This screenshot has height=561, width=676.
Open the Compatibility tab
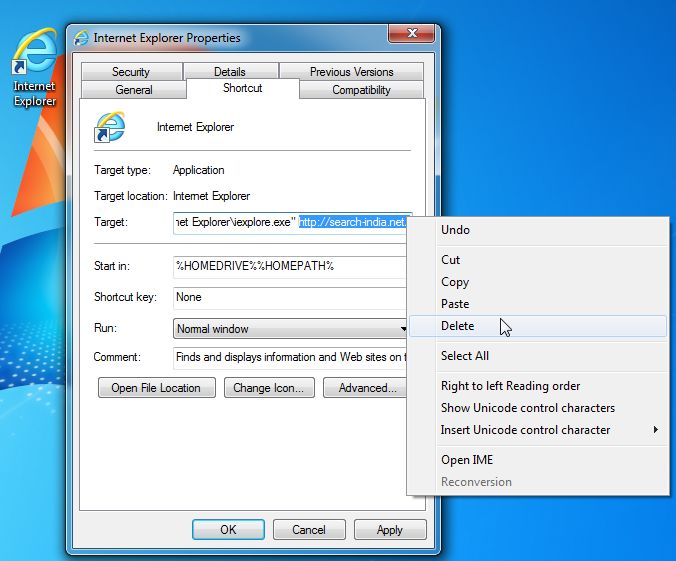pyautogui.click(x=361, y=90)
